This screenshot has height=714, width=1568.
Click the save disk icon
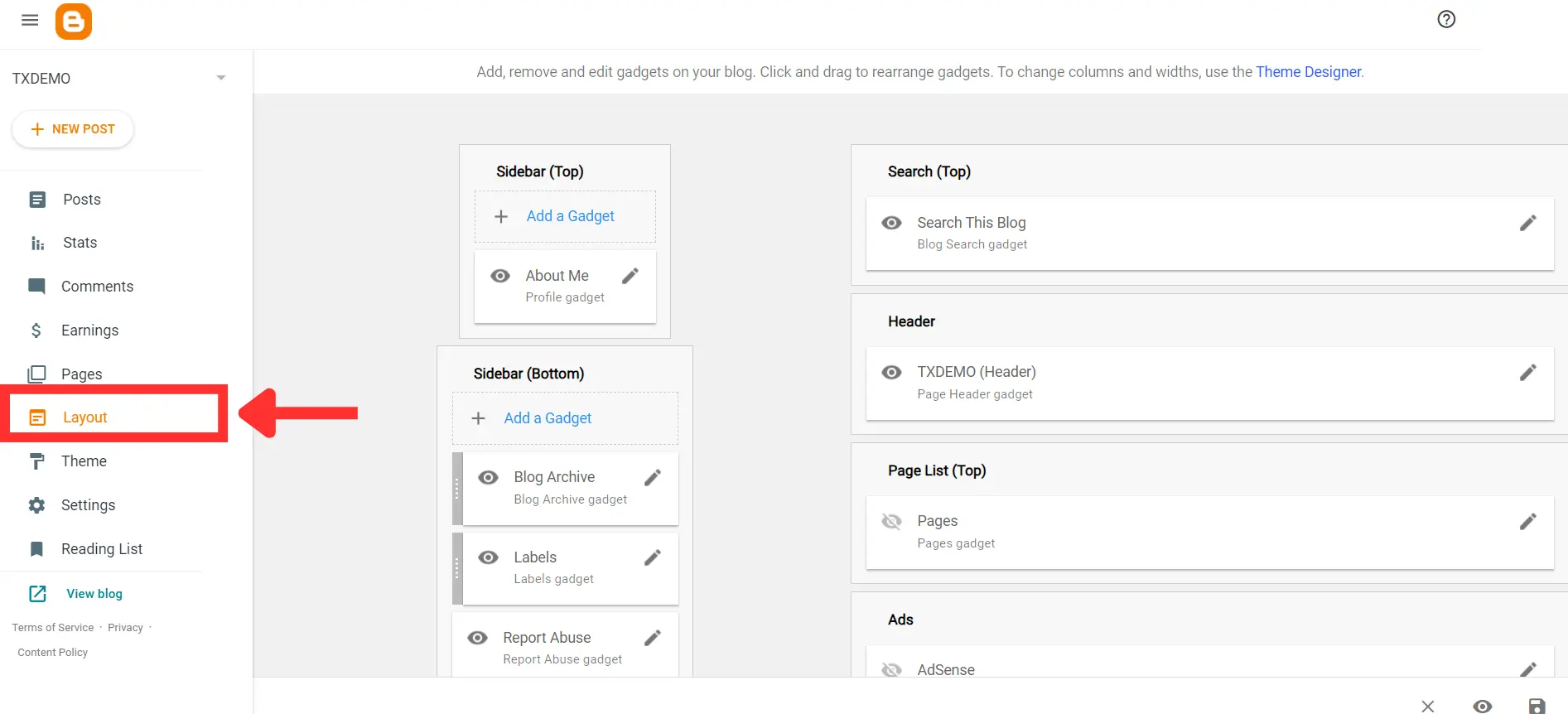[x=1537, y=706]
